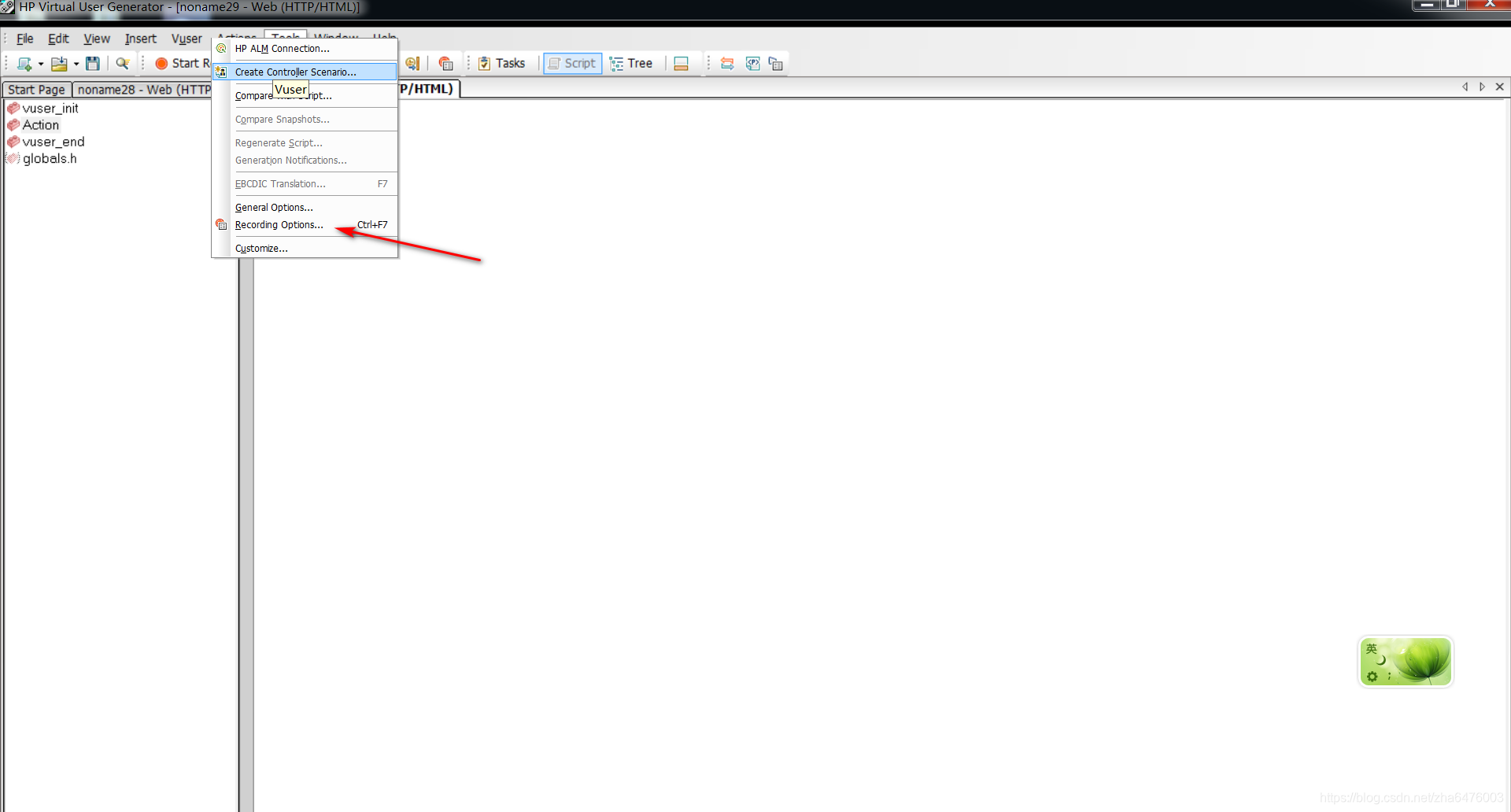Image resolution: width=1511 pixels, height=812 pixels.
Task: Click the Recording Options menu icon
Action: click(x=221, y=225)
